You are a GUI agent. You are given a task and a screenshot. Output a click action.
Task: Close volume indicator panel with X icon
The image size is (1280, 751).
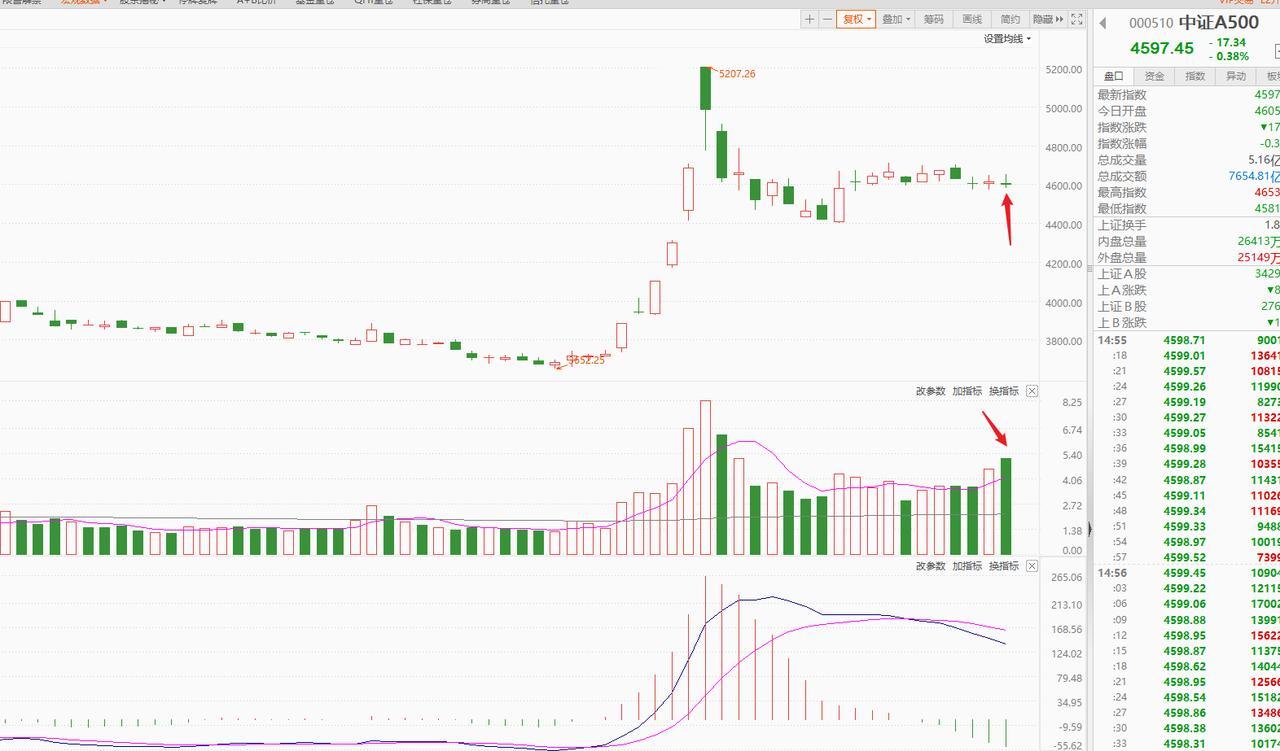(1032, 391)
